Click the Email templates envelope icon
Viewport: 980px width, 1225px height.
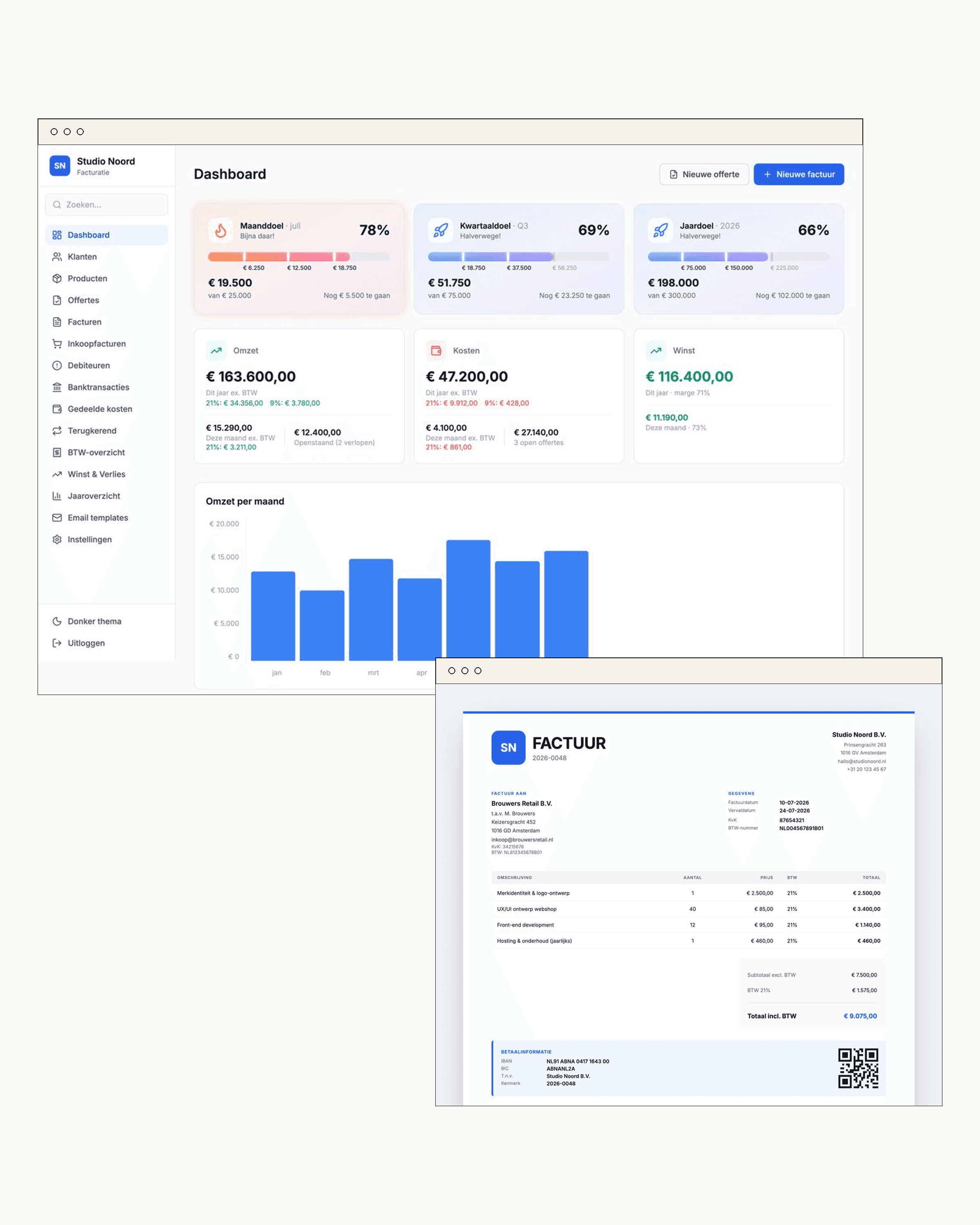(x=57, y=518)
